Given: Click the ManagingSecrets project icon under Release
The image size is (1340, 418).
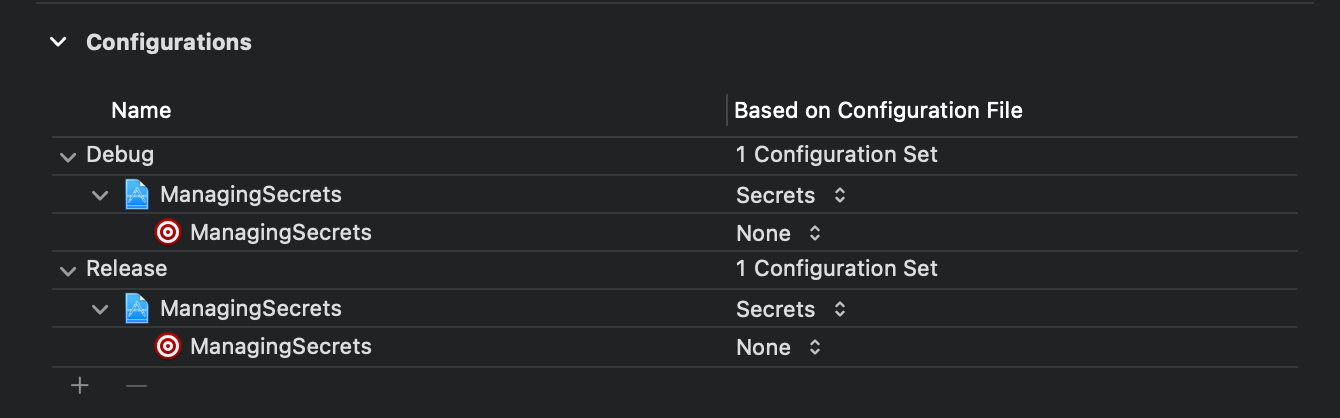Looking at the screenshot, I should pyautogui.click(x=137, y=308).
